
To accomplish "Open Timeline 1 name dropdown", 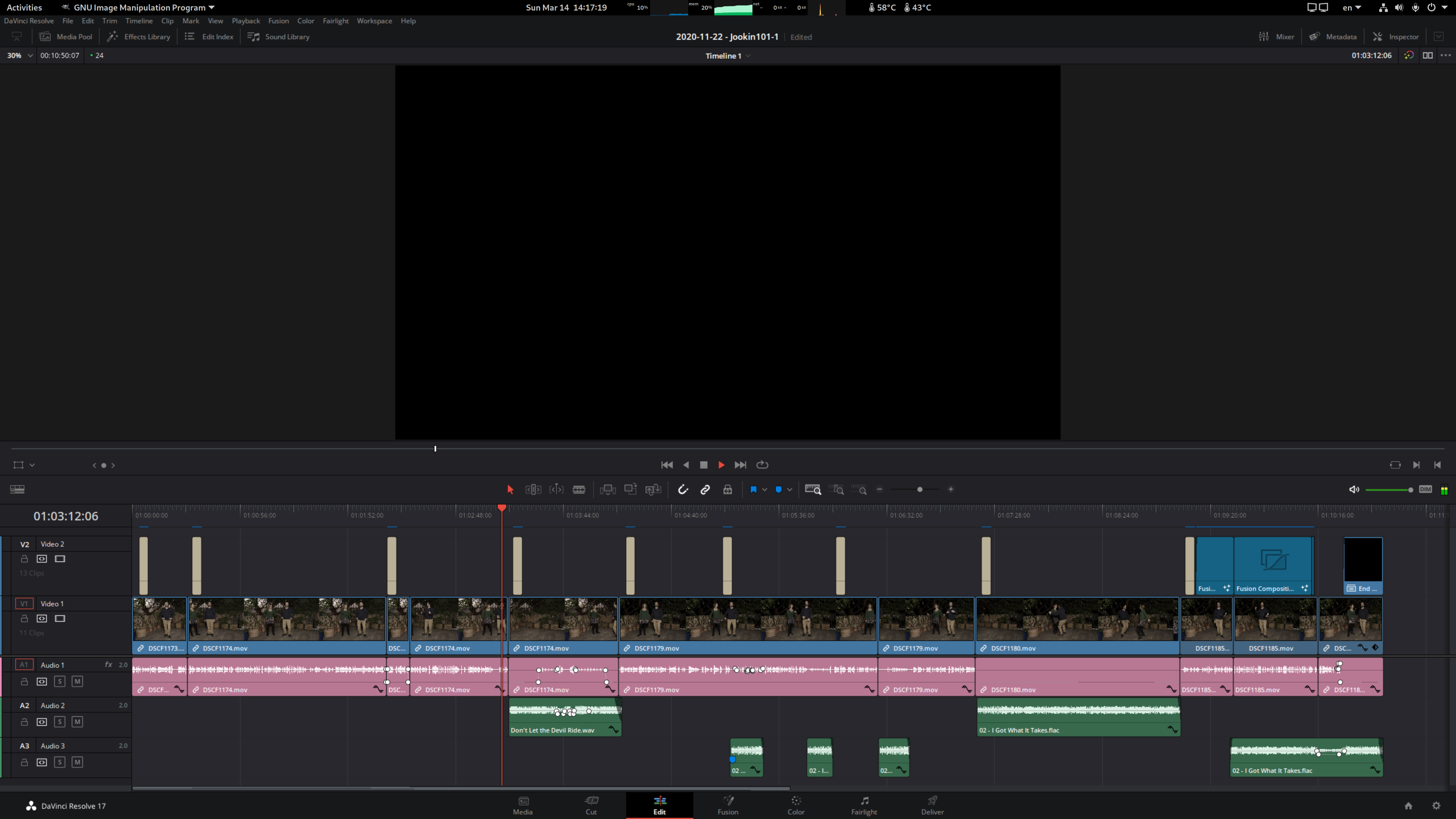I will coord(728,56).
